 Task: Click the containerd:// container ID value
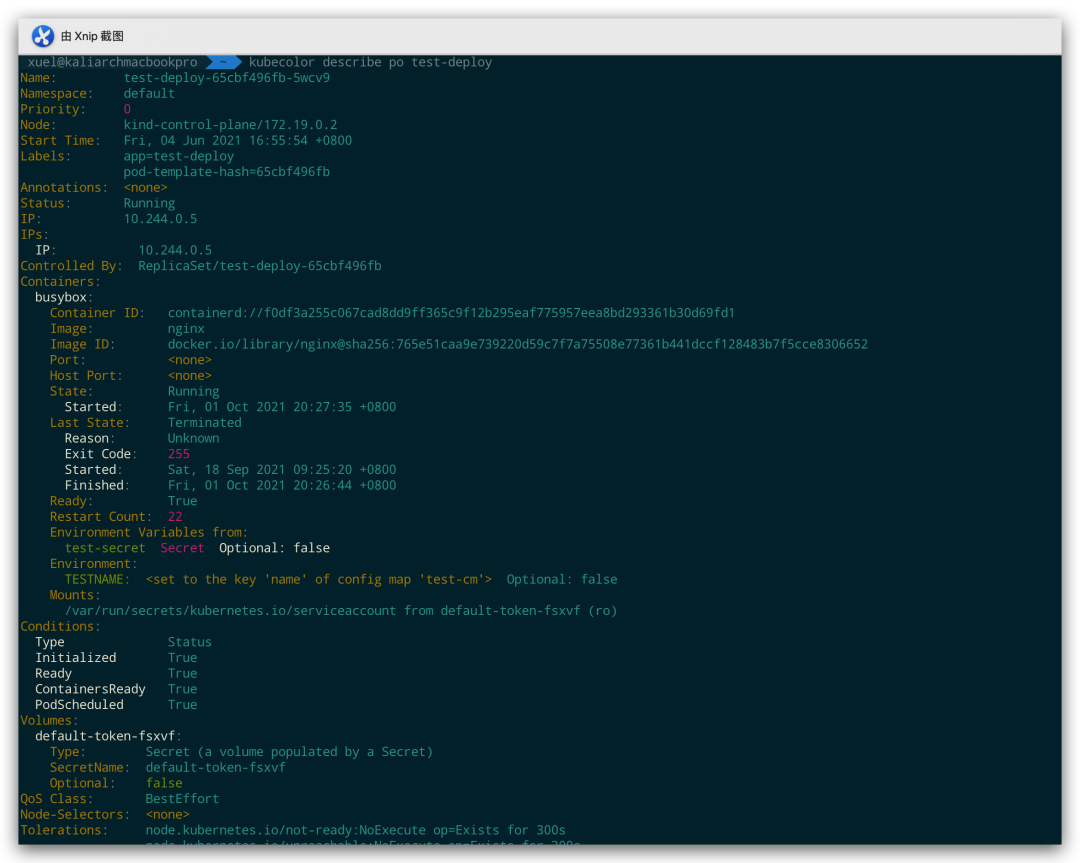click(451, 313)
